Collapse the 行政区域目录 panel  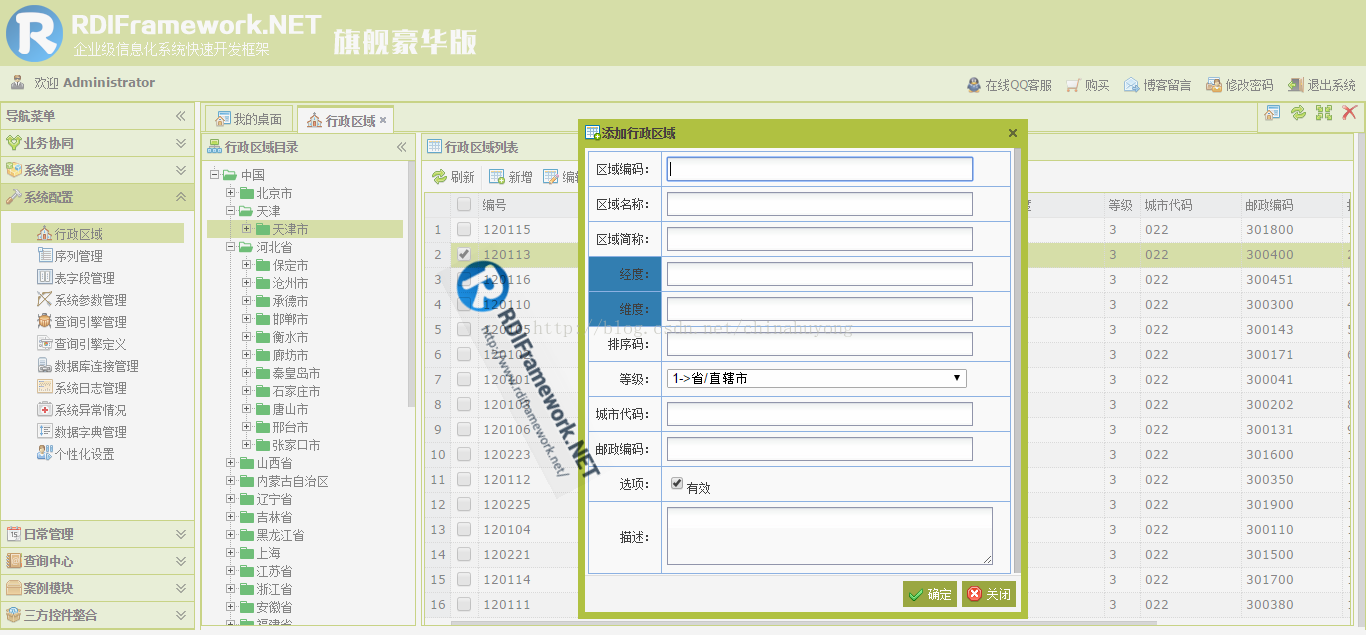402,147
